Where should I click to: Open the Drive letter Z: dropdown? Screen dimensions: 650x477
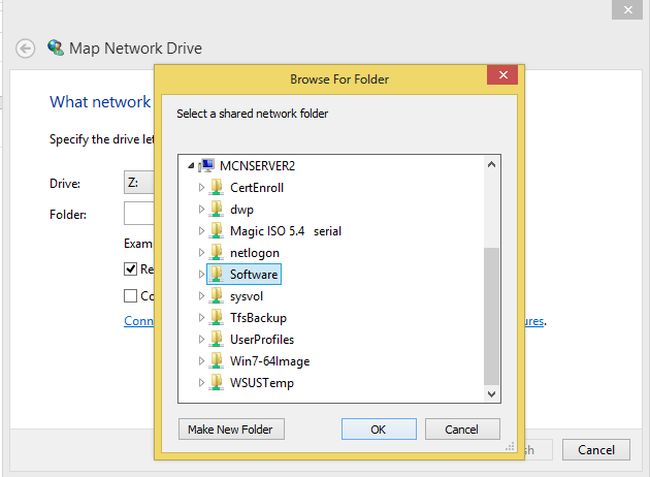(139, 183)
